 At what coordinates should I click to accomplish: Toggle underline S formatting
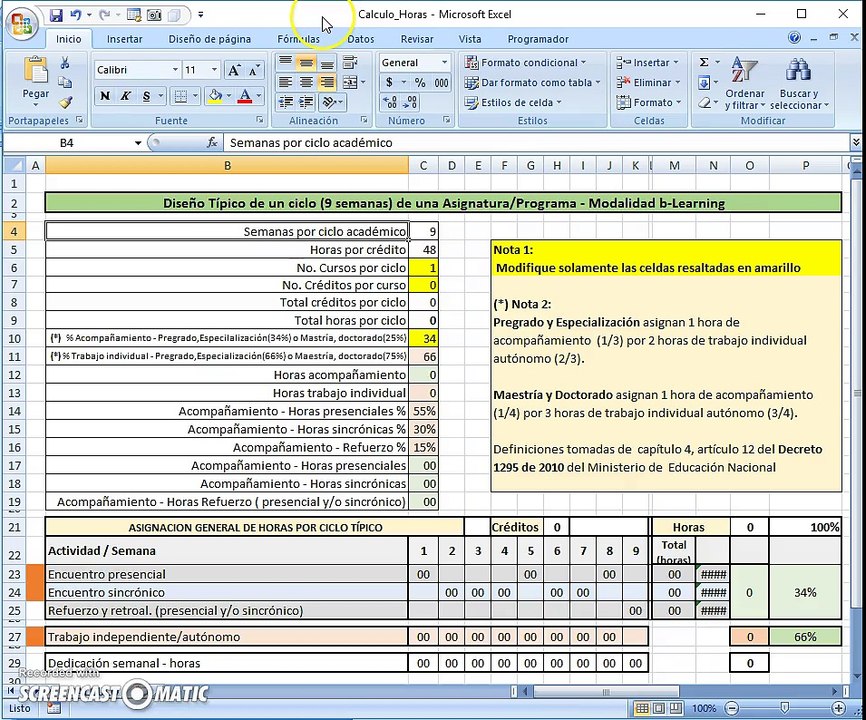[146, 96]
